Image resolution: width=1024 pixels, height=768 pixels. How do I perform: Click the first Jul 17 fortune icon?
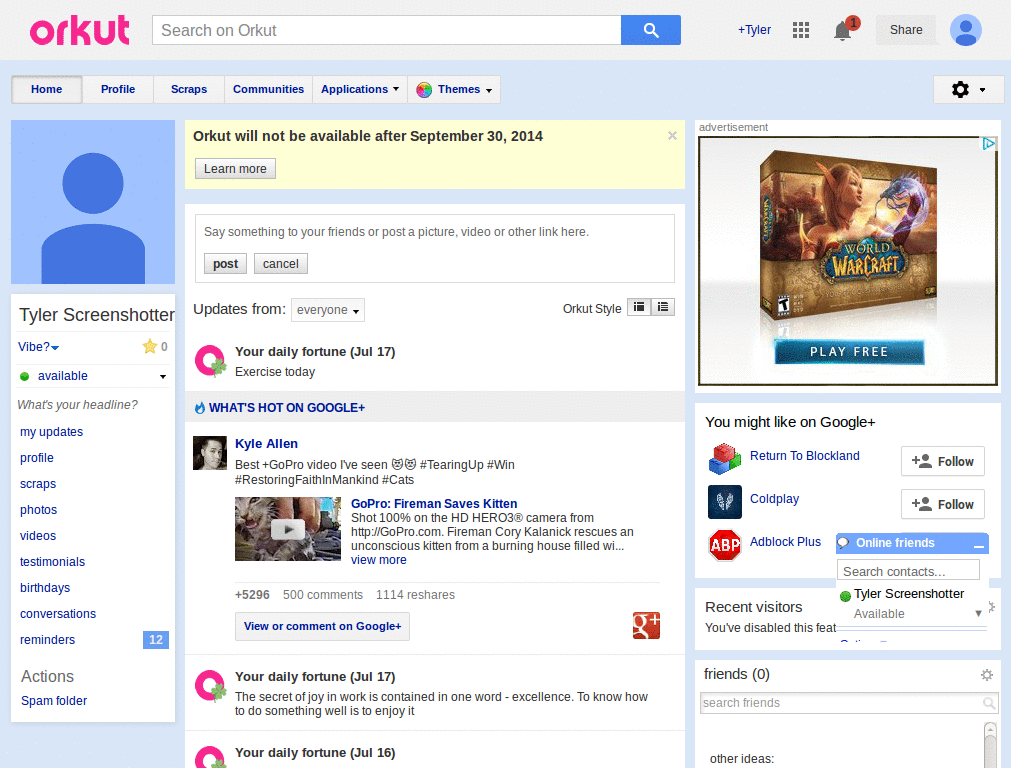click(210, 361)
